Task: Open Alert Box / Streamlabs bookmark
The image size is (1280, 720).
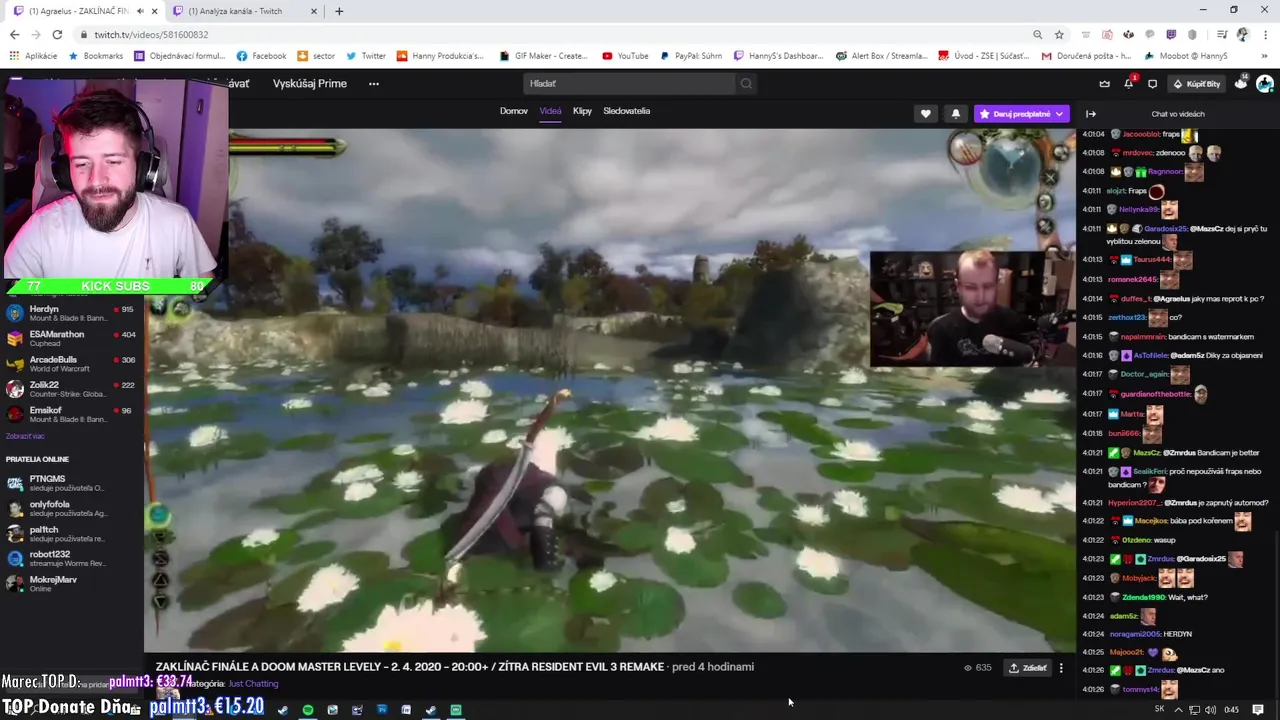Action: (881, 56)
